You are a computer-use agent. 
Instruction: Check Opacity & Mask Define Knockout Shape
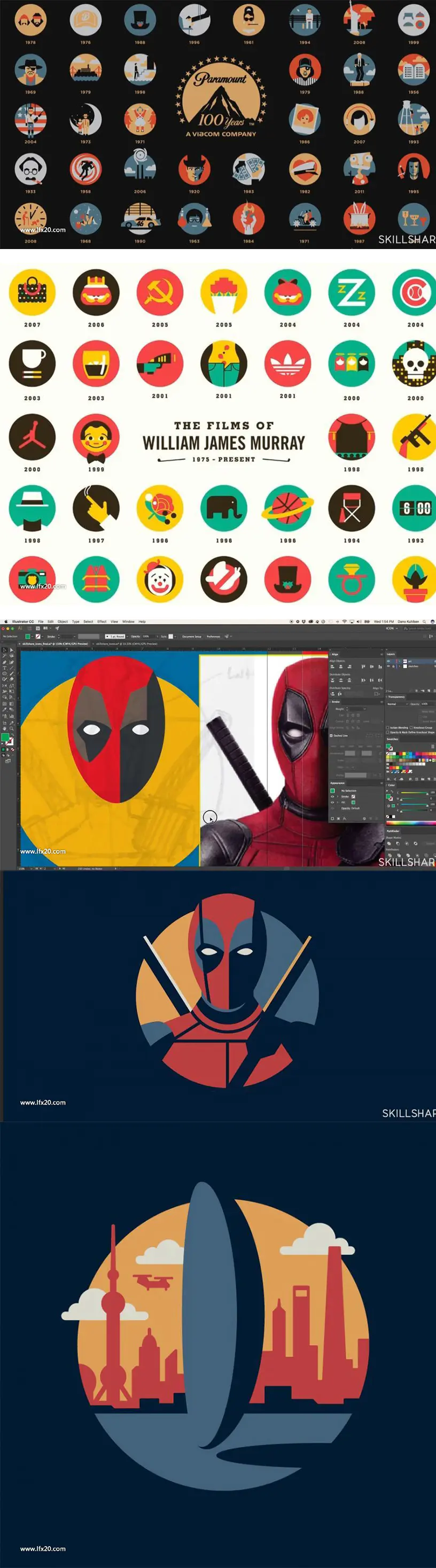click(388, 732)
